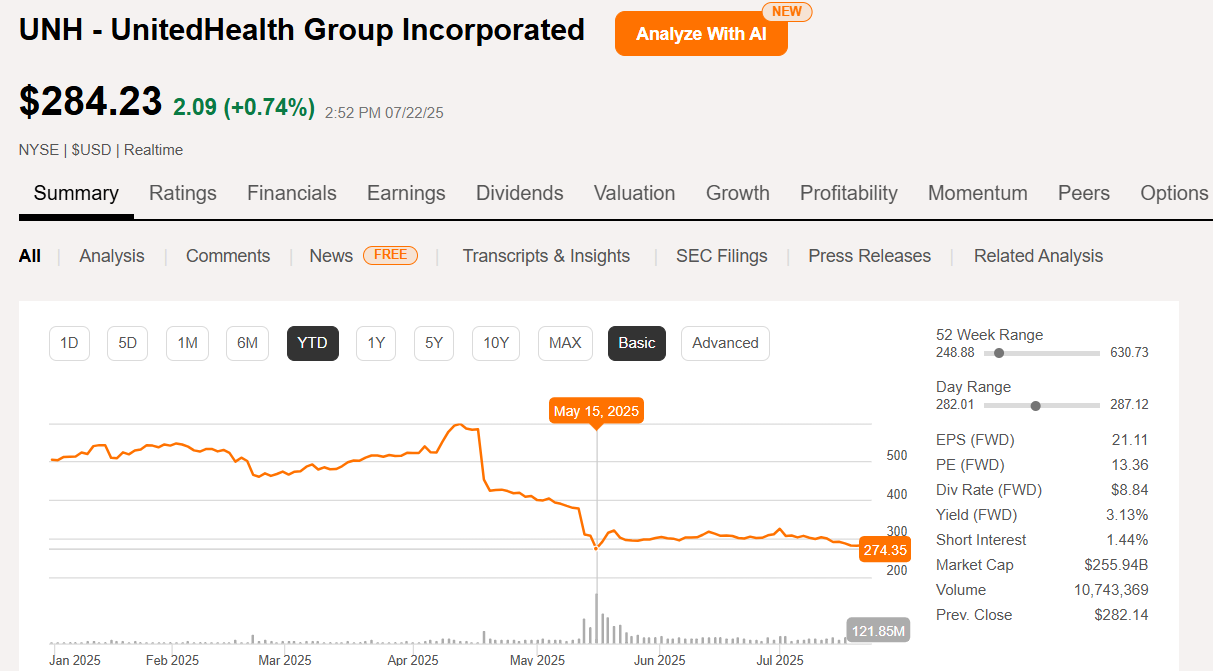Click the 52 week low 248.88
This screenshot has width=1213, height=671.
tap(955, 353)
